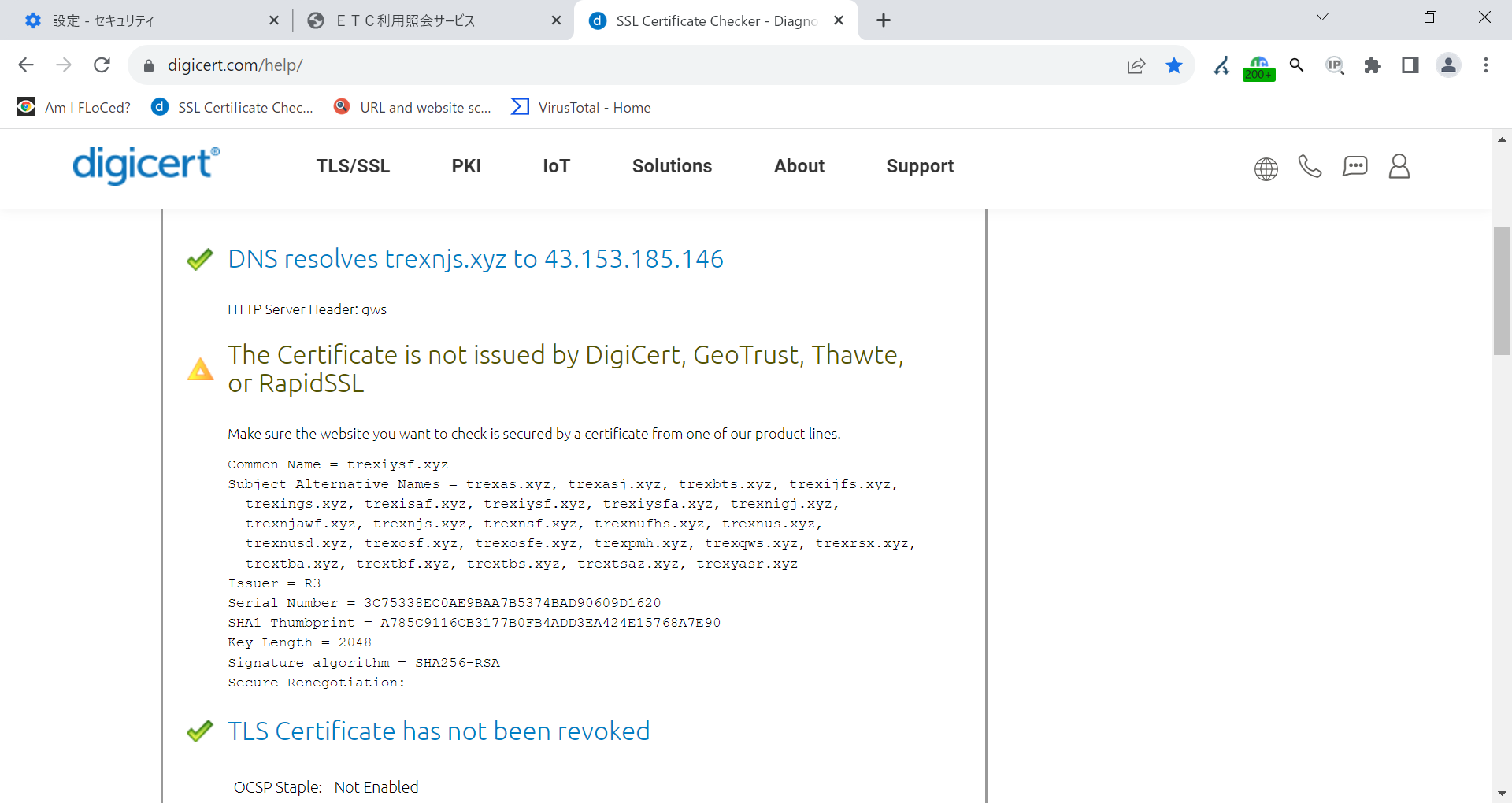Click the TLS Certificate has not been revoked heading

[439, 731]
